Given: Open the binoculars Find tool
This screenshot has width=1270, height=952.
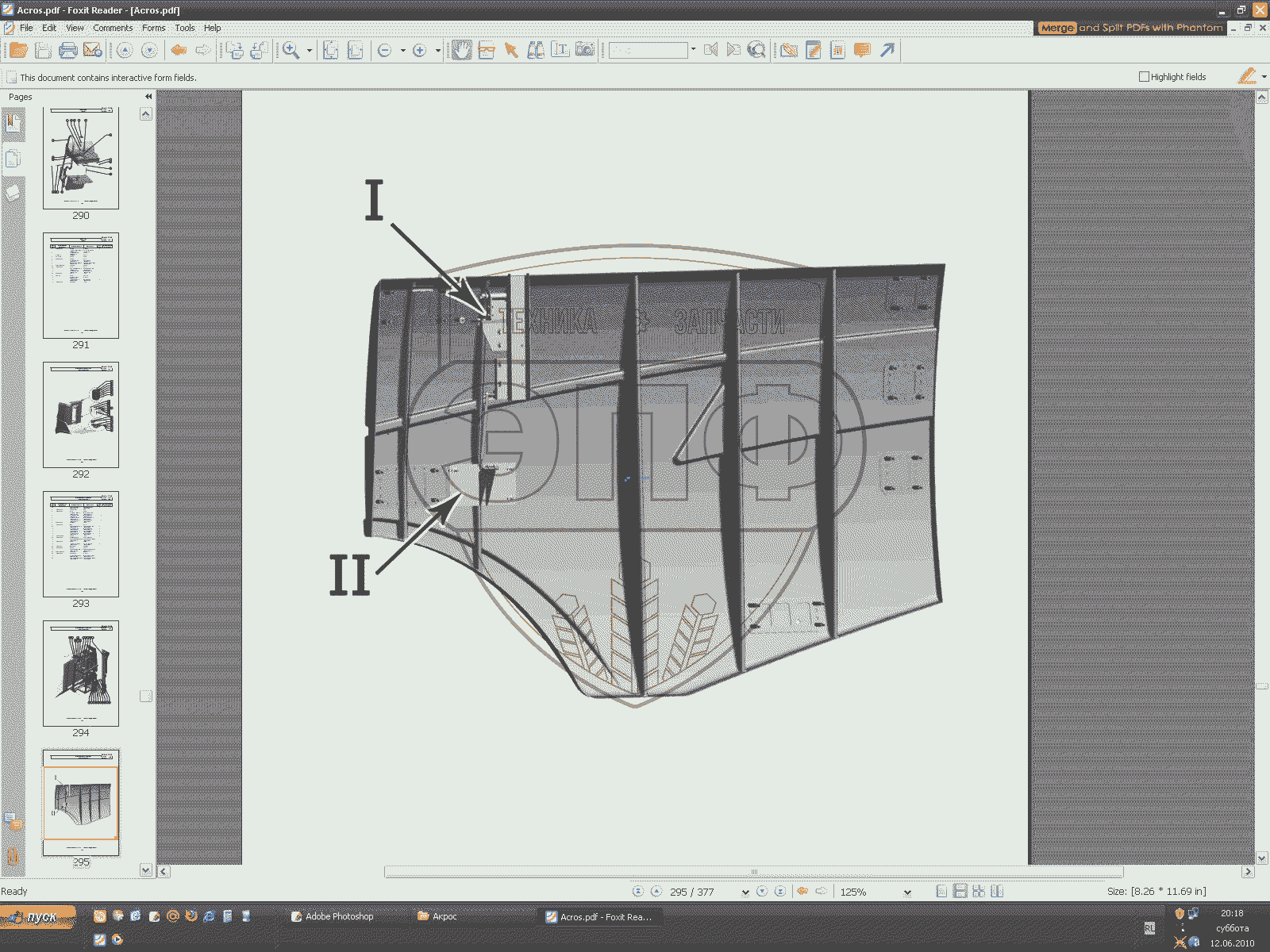Looking at the screenshot, I should [536, 51].
